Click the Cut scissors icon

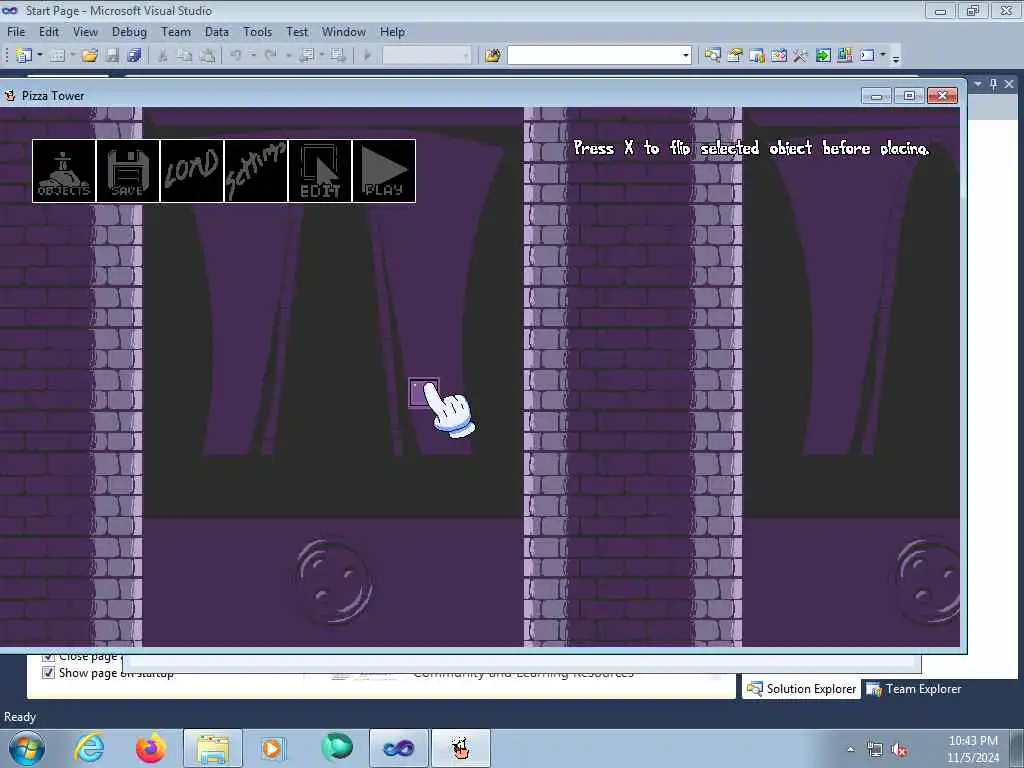(x=163, y=56)
